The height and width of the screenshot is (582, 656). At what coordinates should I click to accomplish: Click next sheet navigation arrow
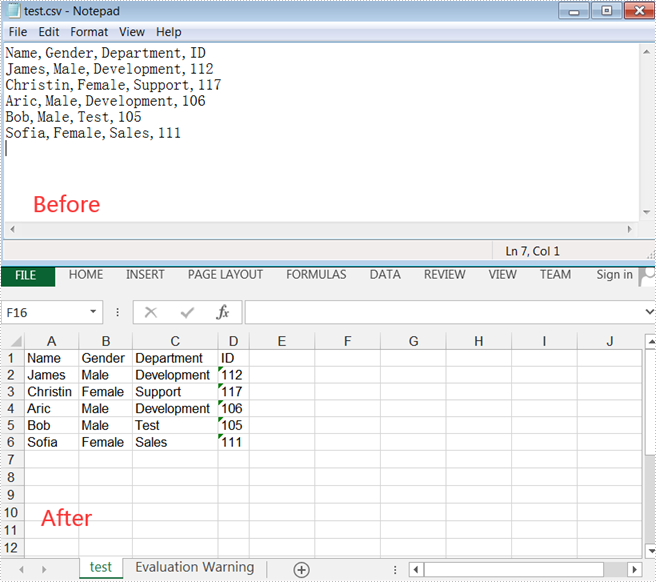[x=44, y=569]
